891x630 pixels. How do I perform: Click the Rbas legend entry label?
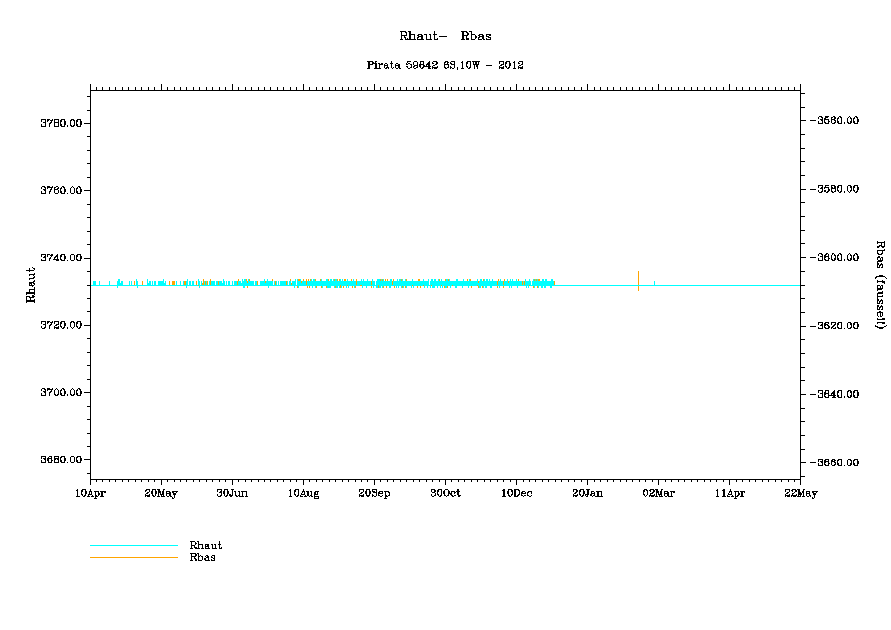point(202,557)
